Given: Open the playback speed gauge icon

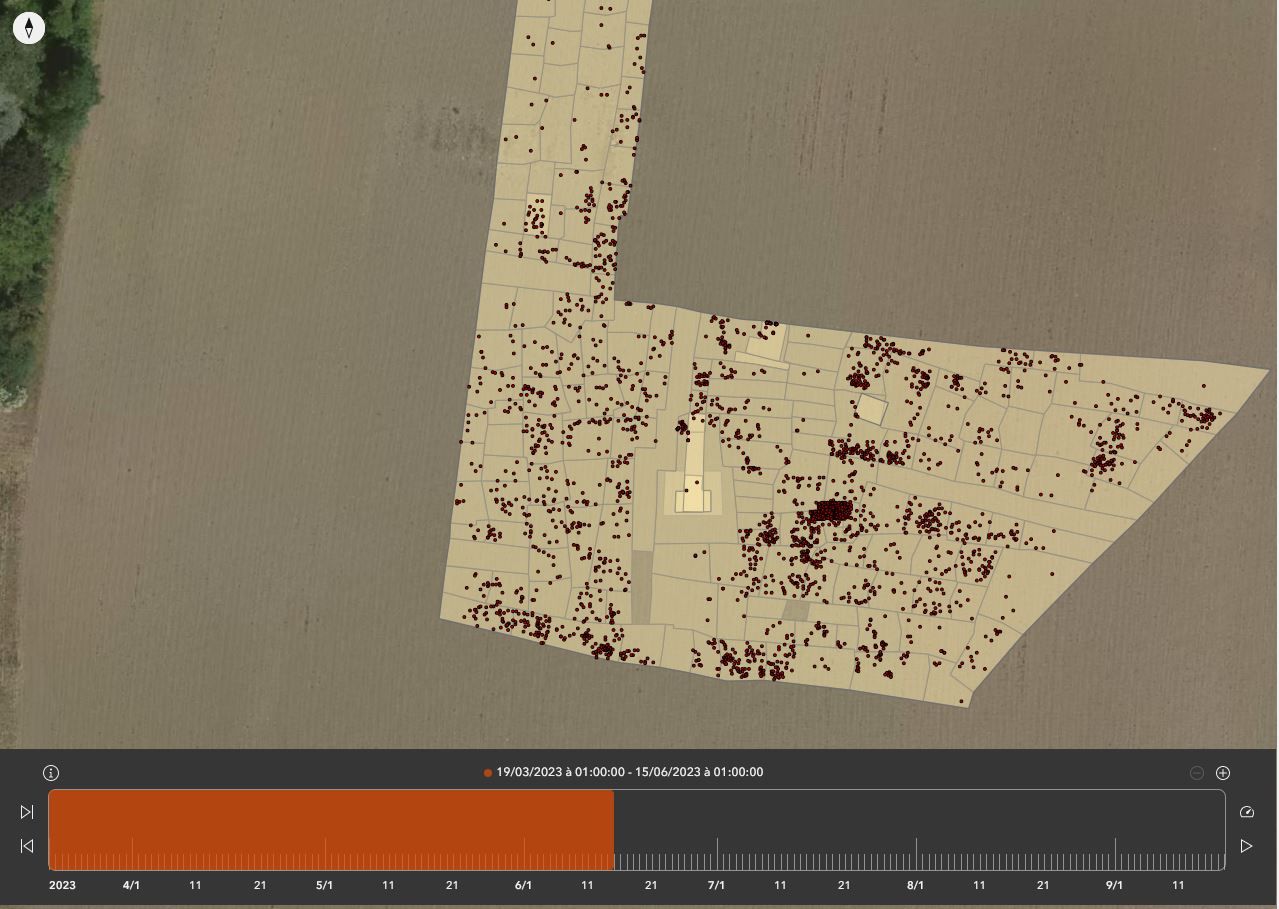Looking at the screenshot, I should click(1246, 812).
